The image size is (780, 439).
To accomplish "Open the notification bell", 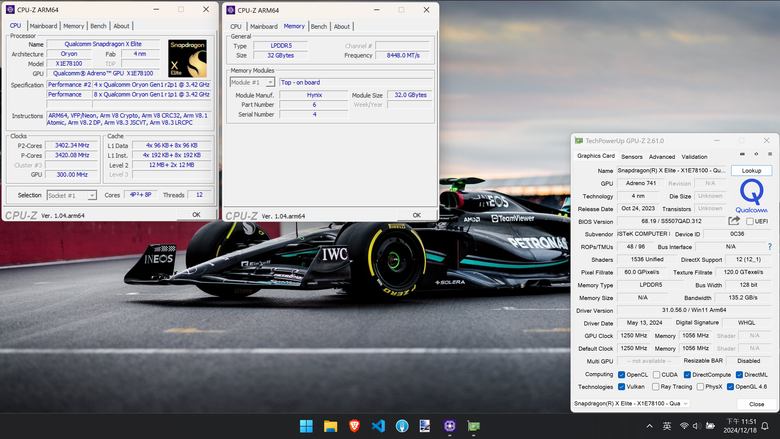I will 765,426.
